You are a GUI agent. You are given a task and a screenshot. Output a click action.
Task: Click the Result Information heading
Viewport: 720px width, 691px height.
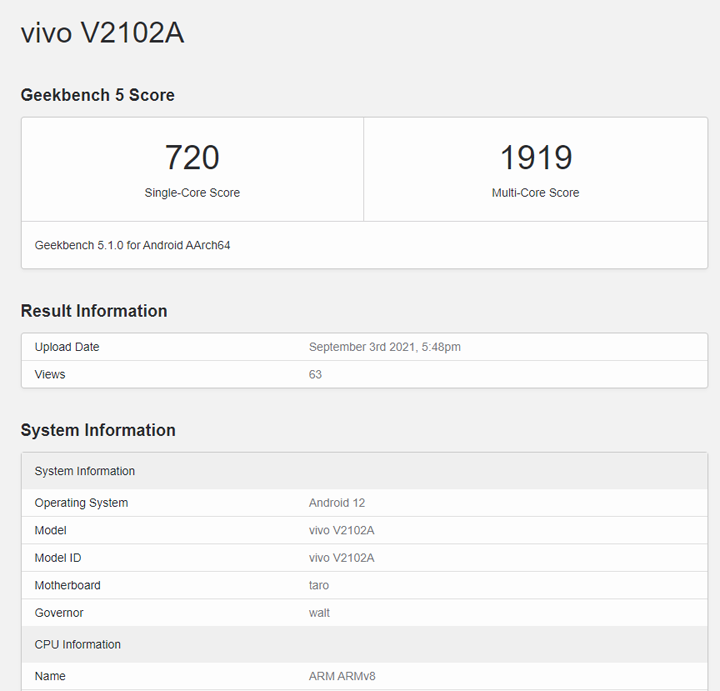[x=94, y=311]
